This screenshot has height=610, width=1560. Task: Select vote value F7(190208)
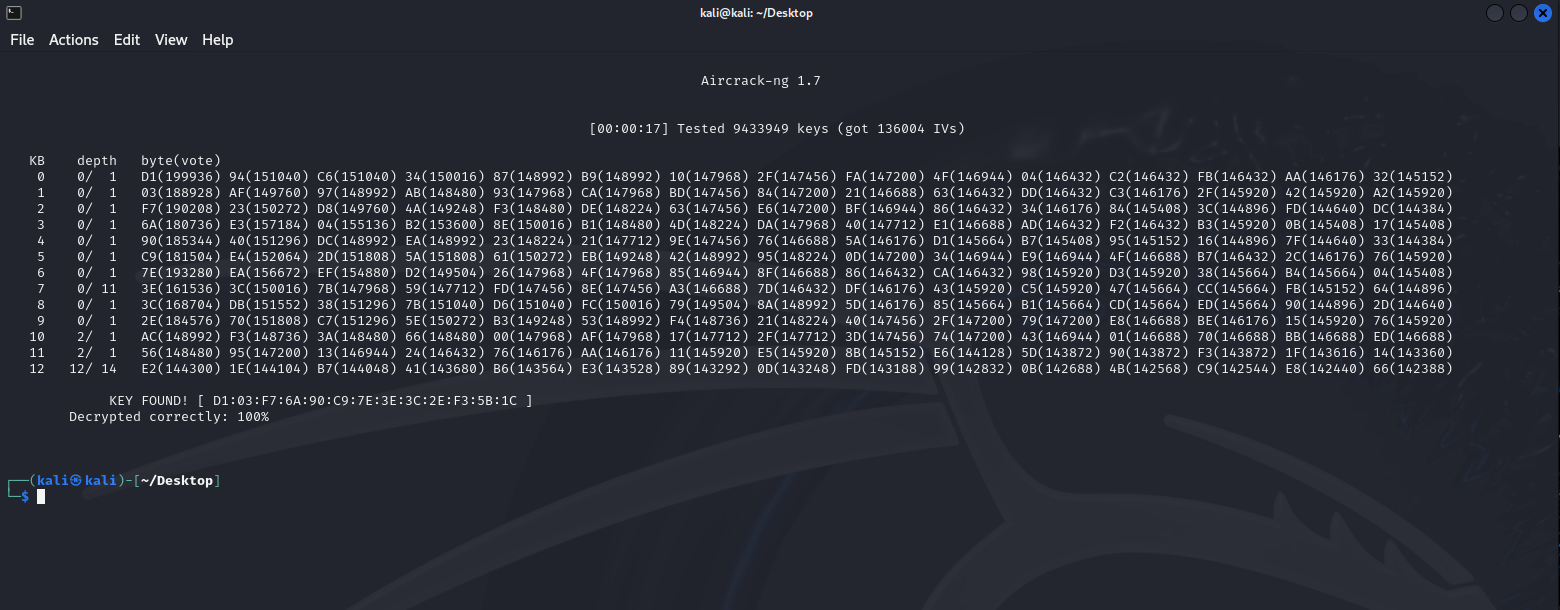(x=181, y=209)
